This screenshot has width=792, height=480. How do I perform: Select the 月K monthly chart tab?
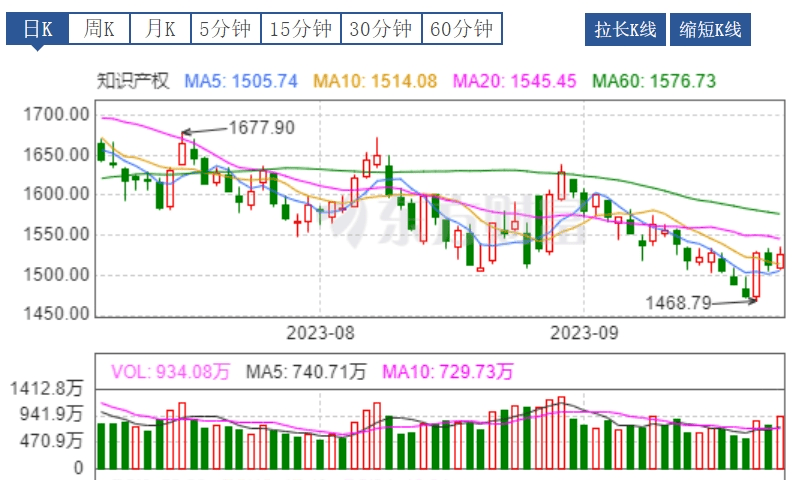point(160,30)
